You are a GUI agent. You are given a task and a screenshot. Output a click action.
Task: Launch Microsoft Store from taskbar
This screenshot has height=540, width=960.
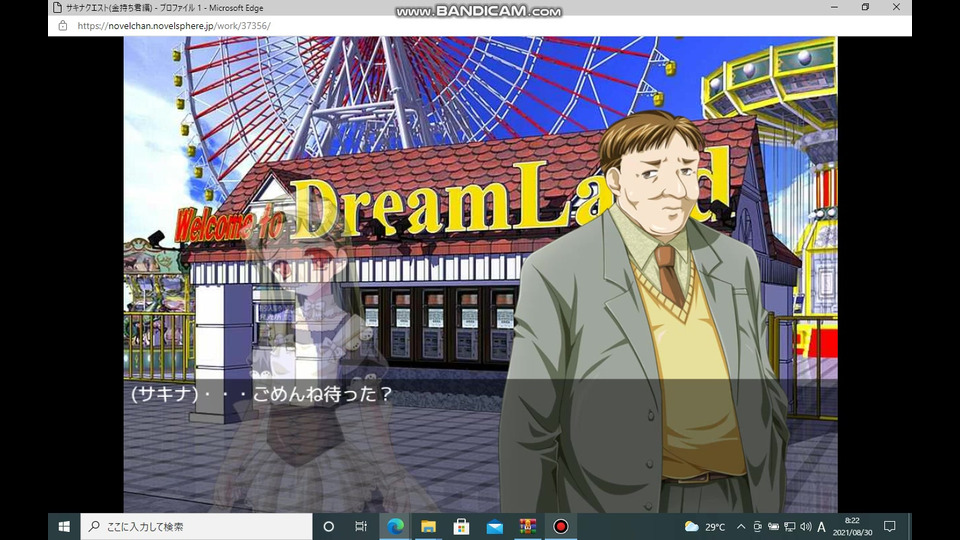[461, 527]
